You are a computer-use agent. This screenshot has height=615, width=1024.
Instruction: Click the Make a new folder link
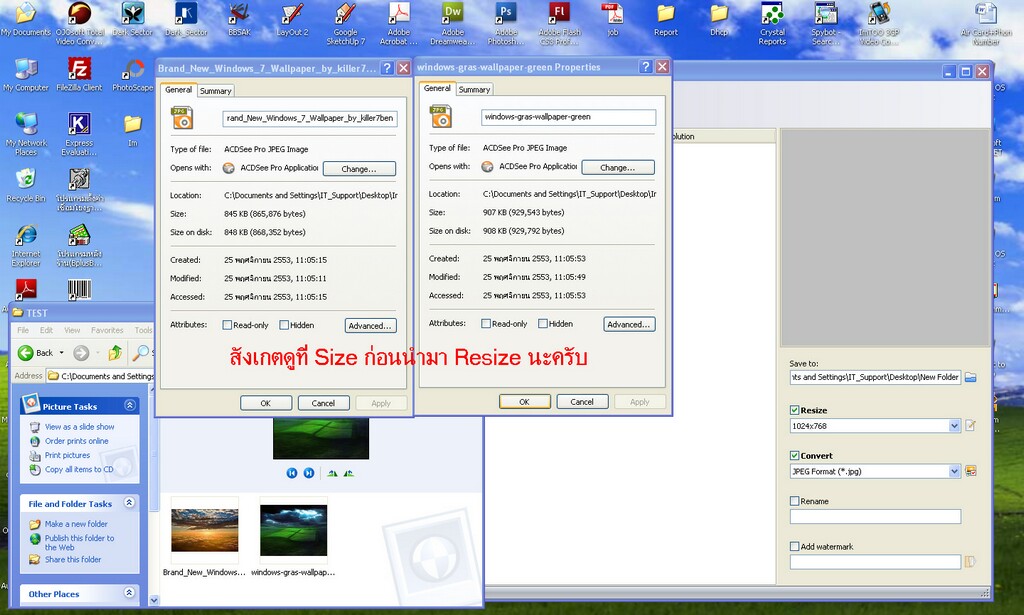(x=76, y=524)
